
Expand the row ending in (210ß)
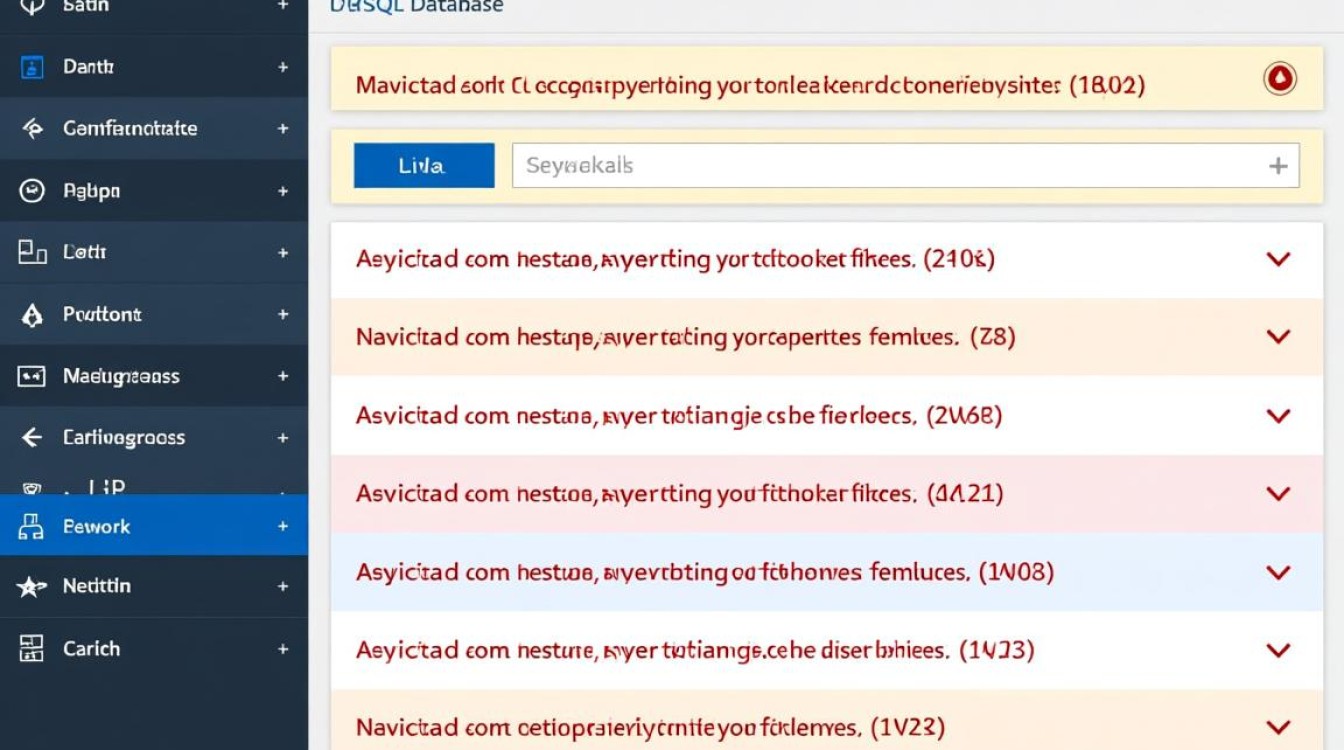point(1278,260)
